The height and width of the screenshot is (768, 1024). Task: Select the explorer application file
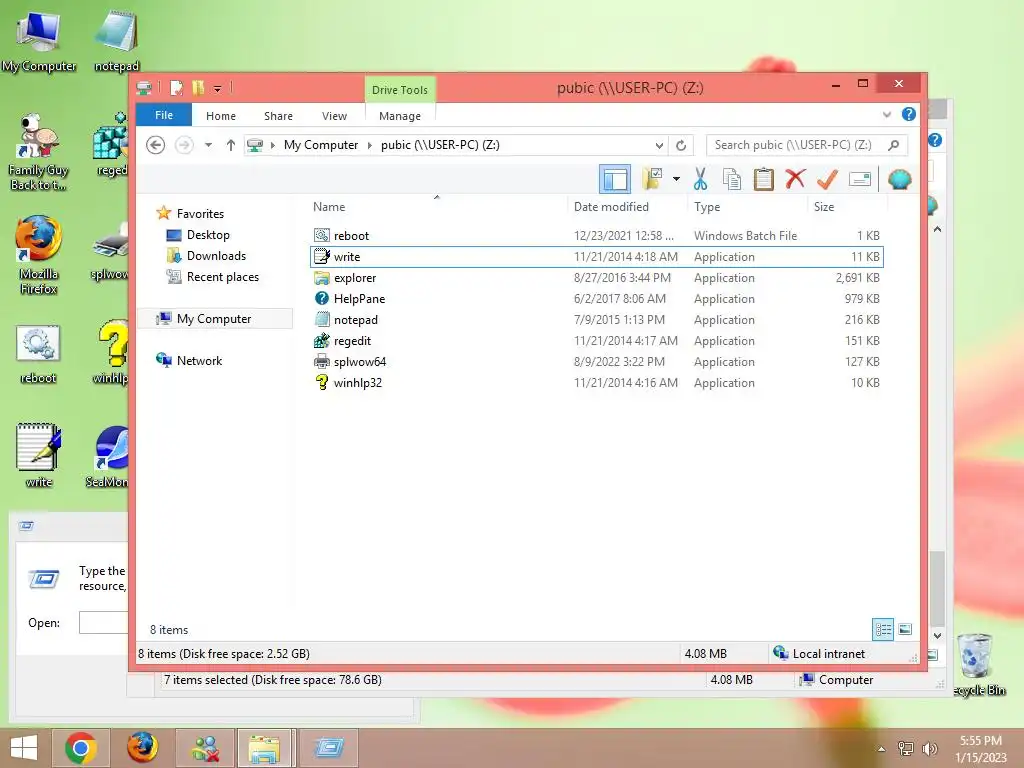(596, 278)
